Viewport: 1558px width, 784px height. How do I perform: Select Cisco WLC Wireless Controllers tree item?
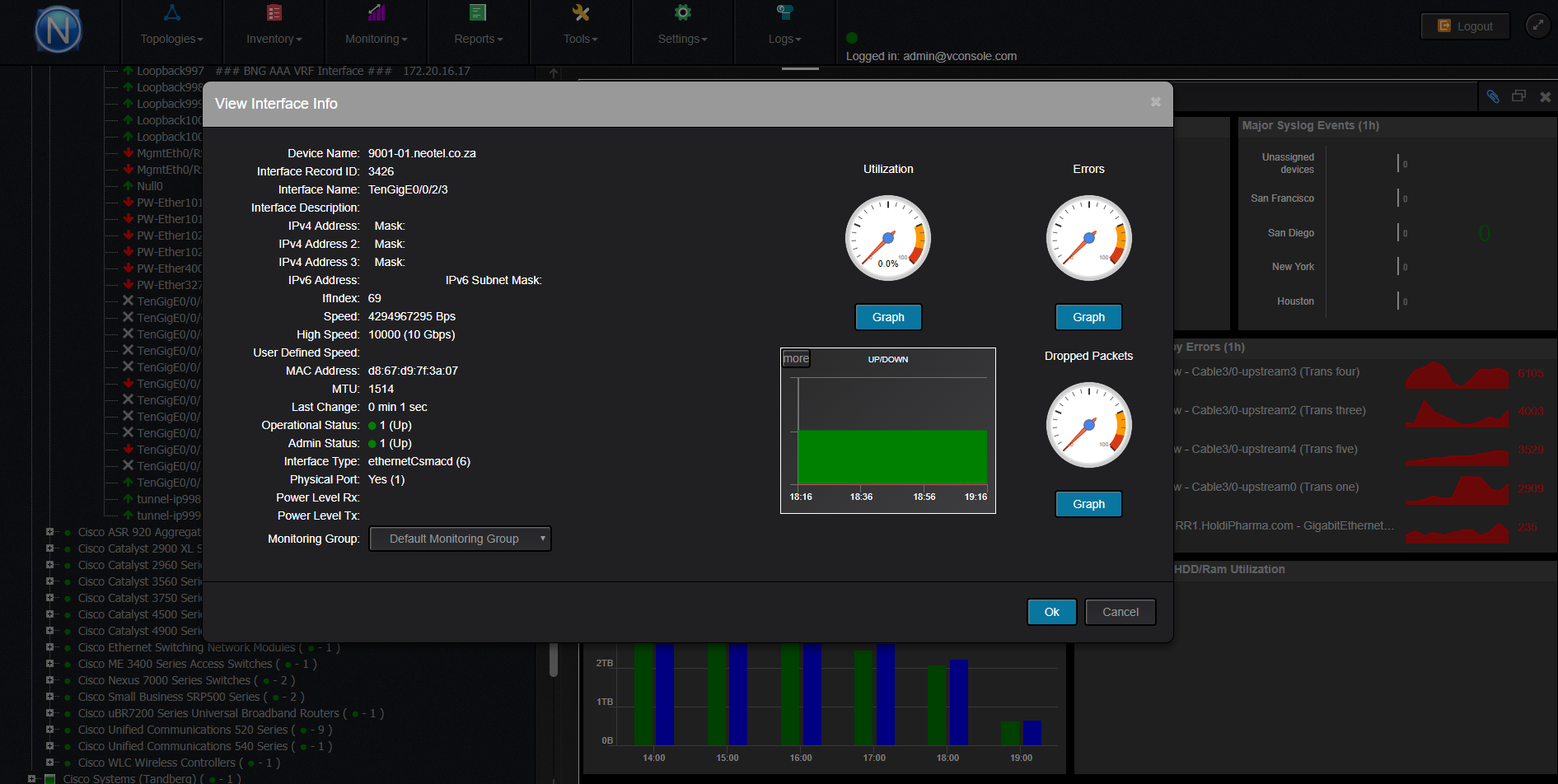(157, 763)
